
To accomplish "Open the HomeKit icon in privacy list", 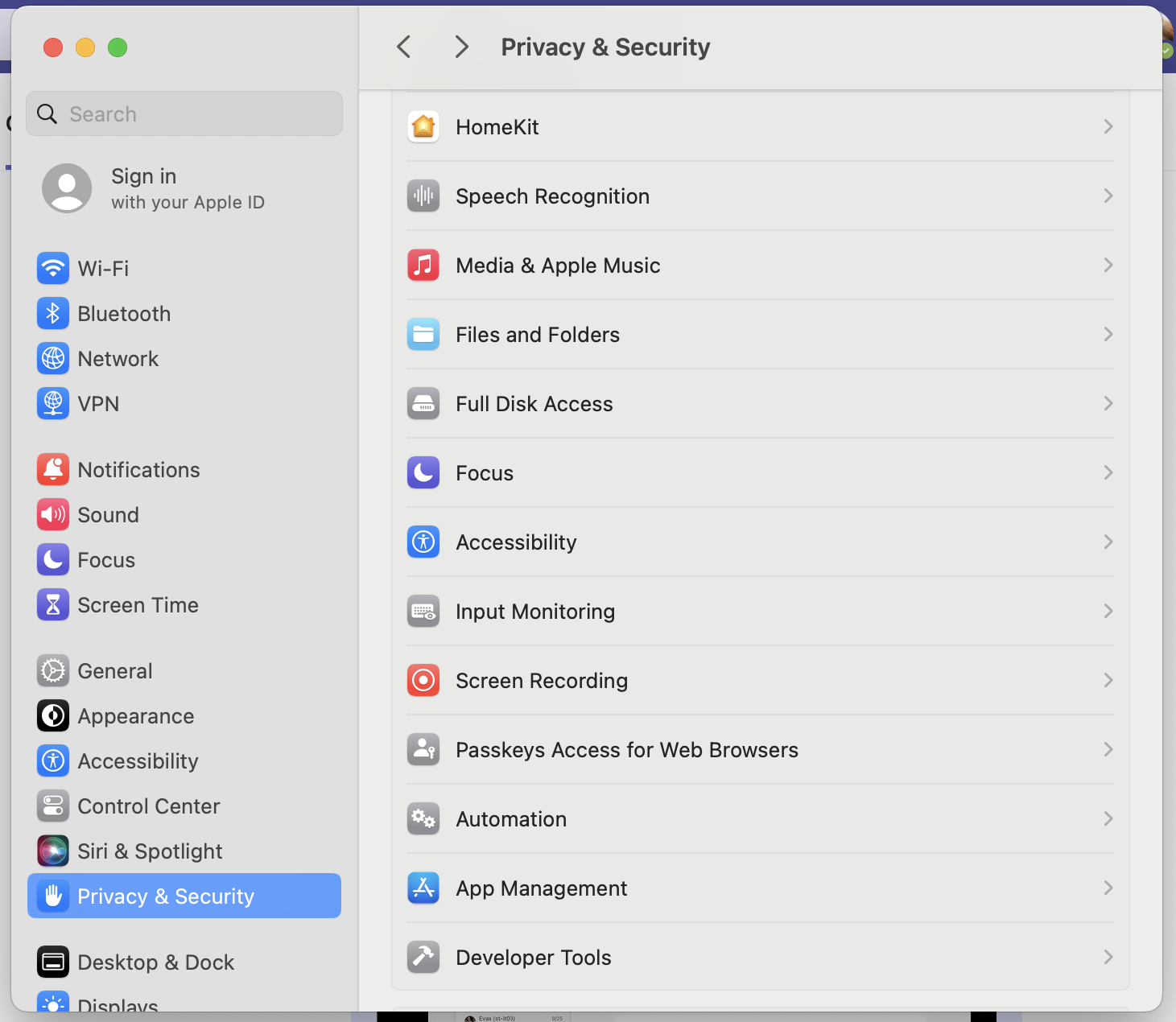I will [x=423, y=127].
